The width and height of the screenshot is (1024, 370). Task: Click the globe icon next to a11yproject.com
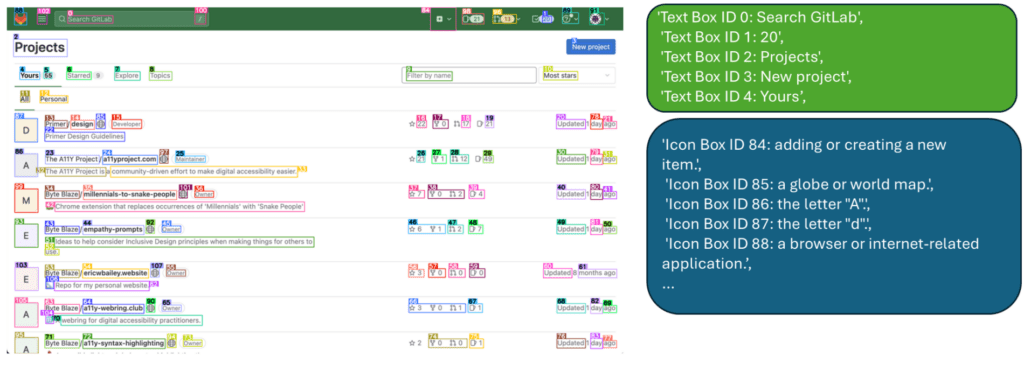point(164,159)
